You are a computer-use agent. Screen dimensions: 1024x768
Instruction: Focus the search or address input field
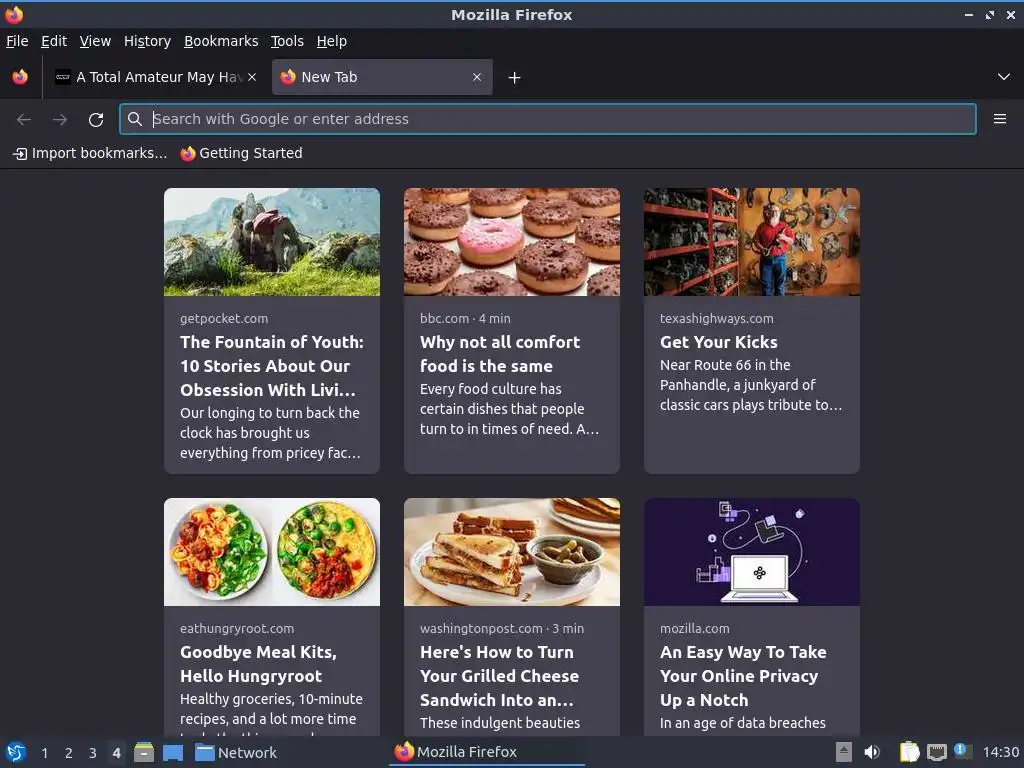[547, 119]
